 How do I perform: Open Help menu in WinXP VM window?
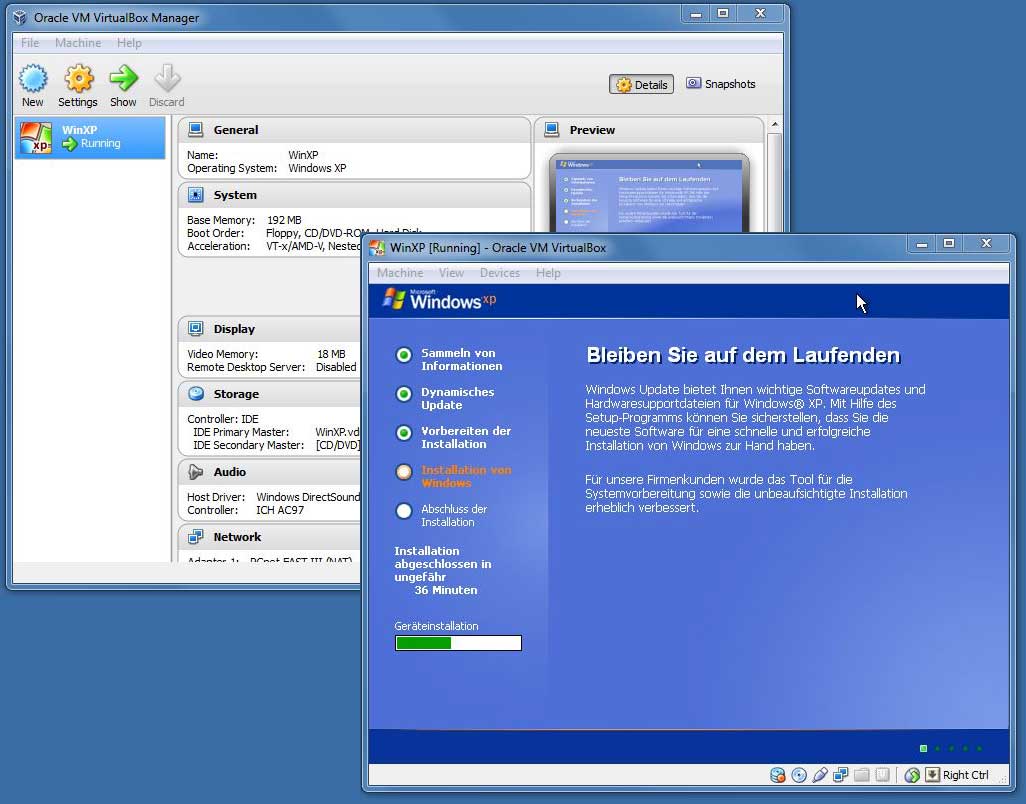coord(548,273)
